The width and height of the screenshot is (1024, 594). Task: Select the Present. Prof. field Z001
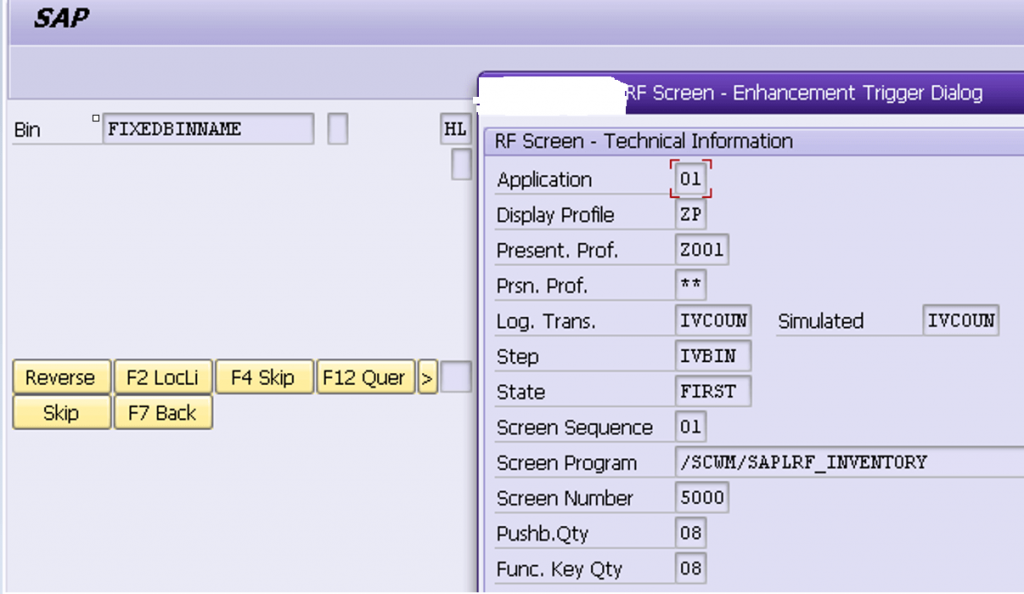(701, 249)
